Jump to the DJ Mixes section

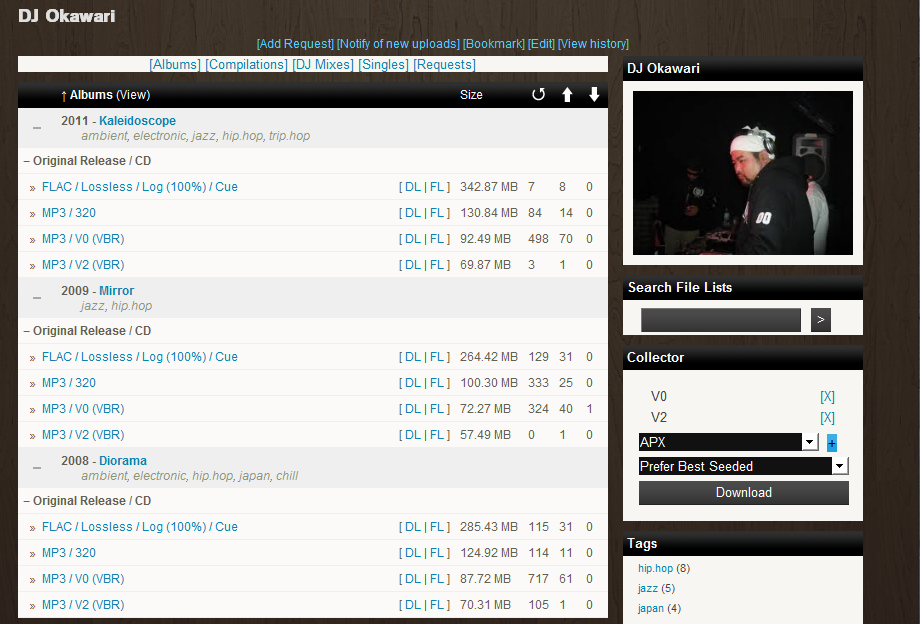tap(323, 65)
